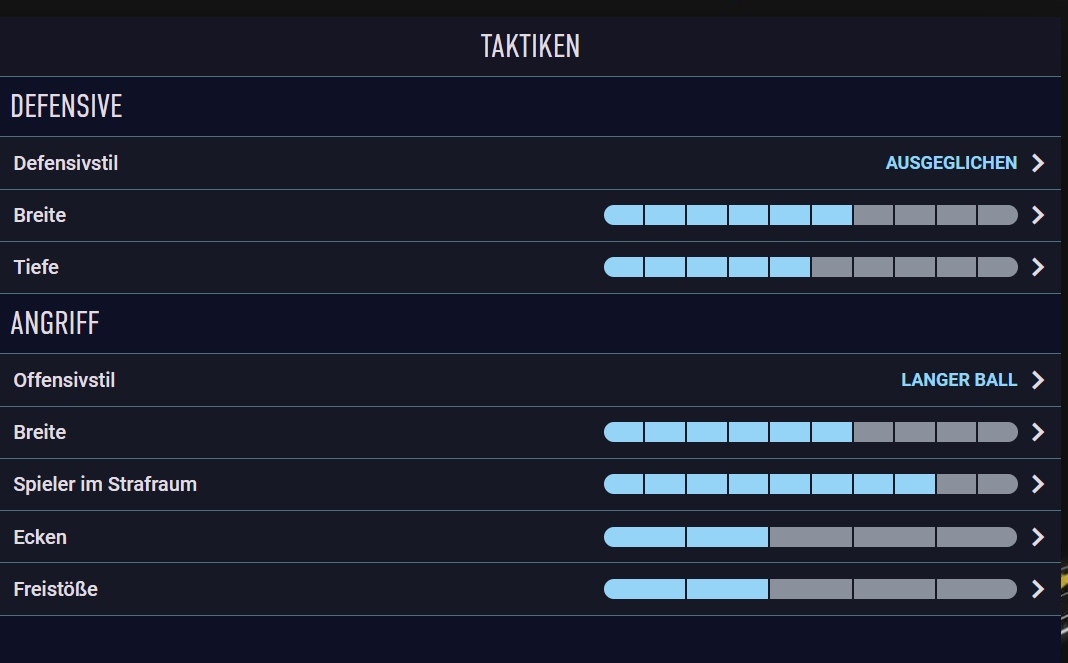
Task: Expand the Defensivstil row
Action: click(x=530, y=163)
